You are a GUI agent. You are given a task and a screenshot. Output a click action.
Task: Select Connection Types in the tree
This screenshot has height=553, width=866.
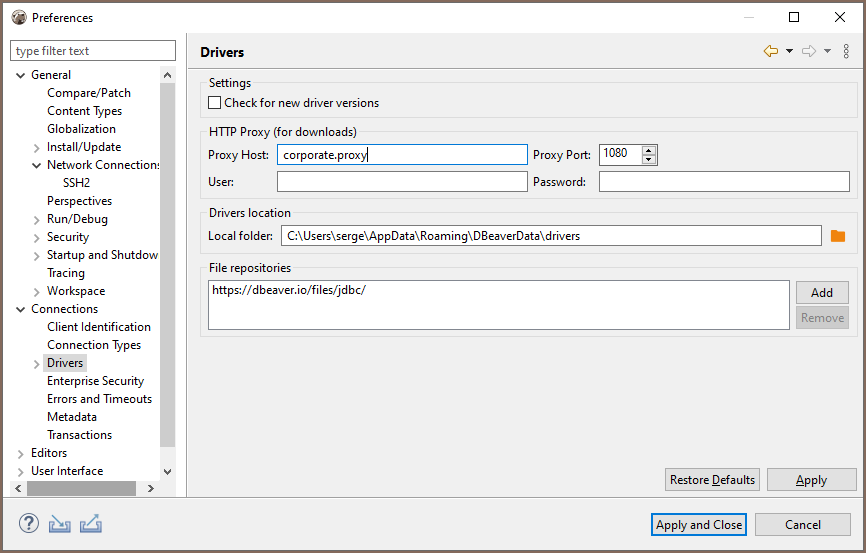[94, 345]
